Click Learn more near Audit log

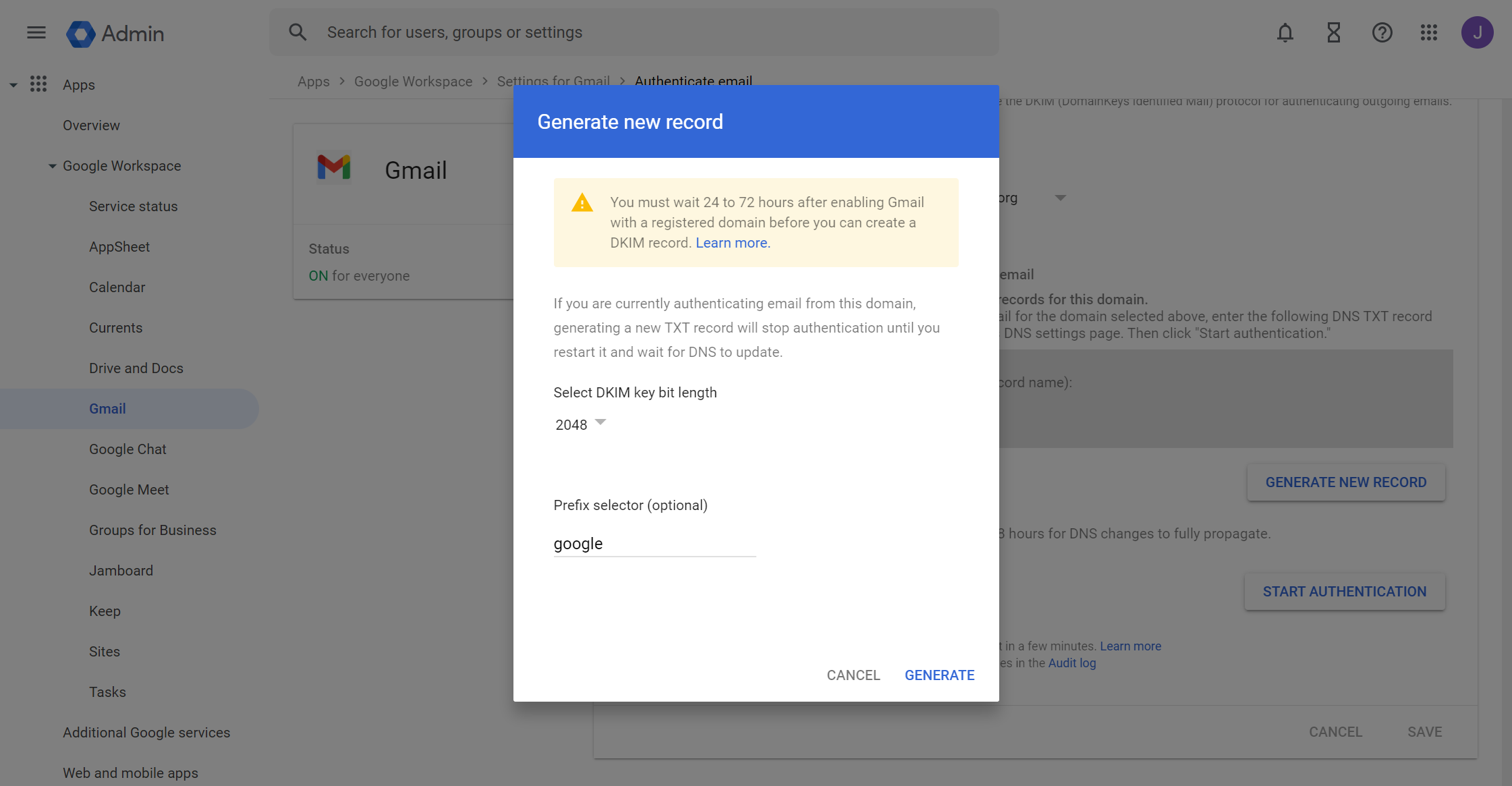1131,646
